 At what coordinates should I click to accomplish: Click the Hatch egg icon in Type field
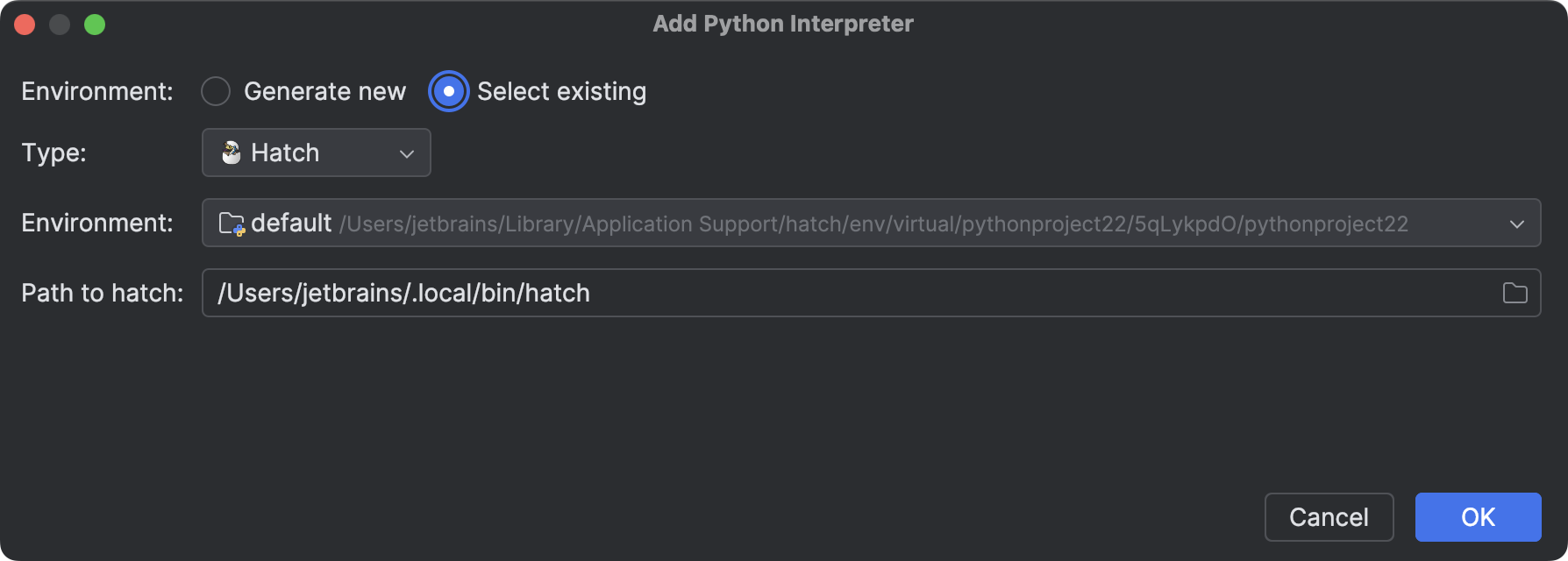pos(232,153)
